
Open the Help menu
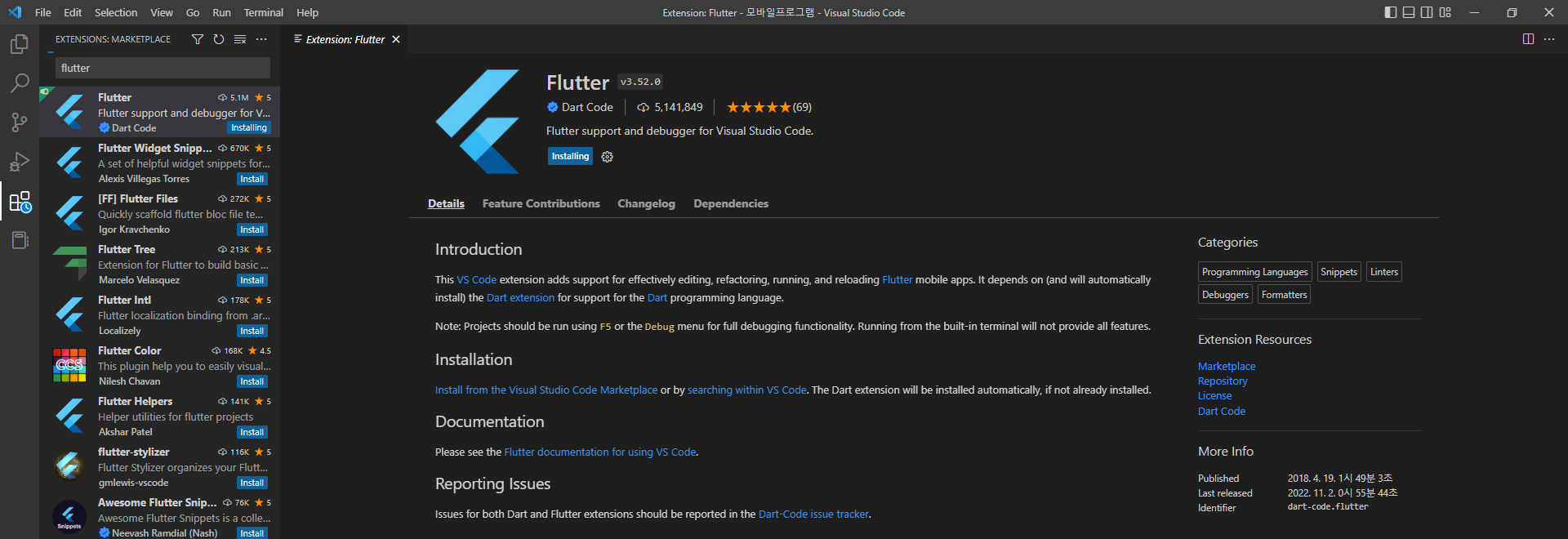click(x=307, y=12)
